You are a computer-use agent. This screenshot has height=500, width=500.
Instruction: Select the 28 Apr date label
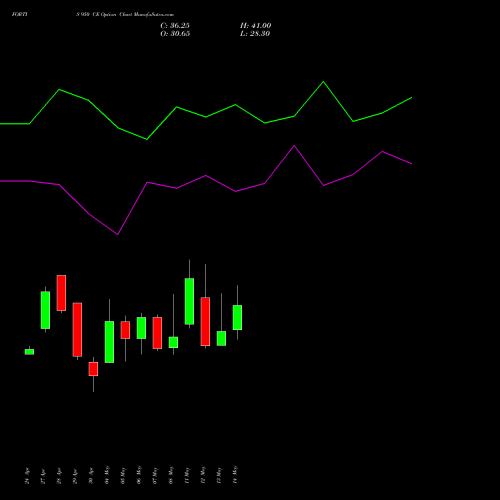tap(59, 476)
